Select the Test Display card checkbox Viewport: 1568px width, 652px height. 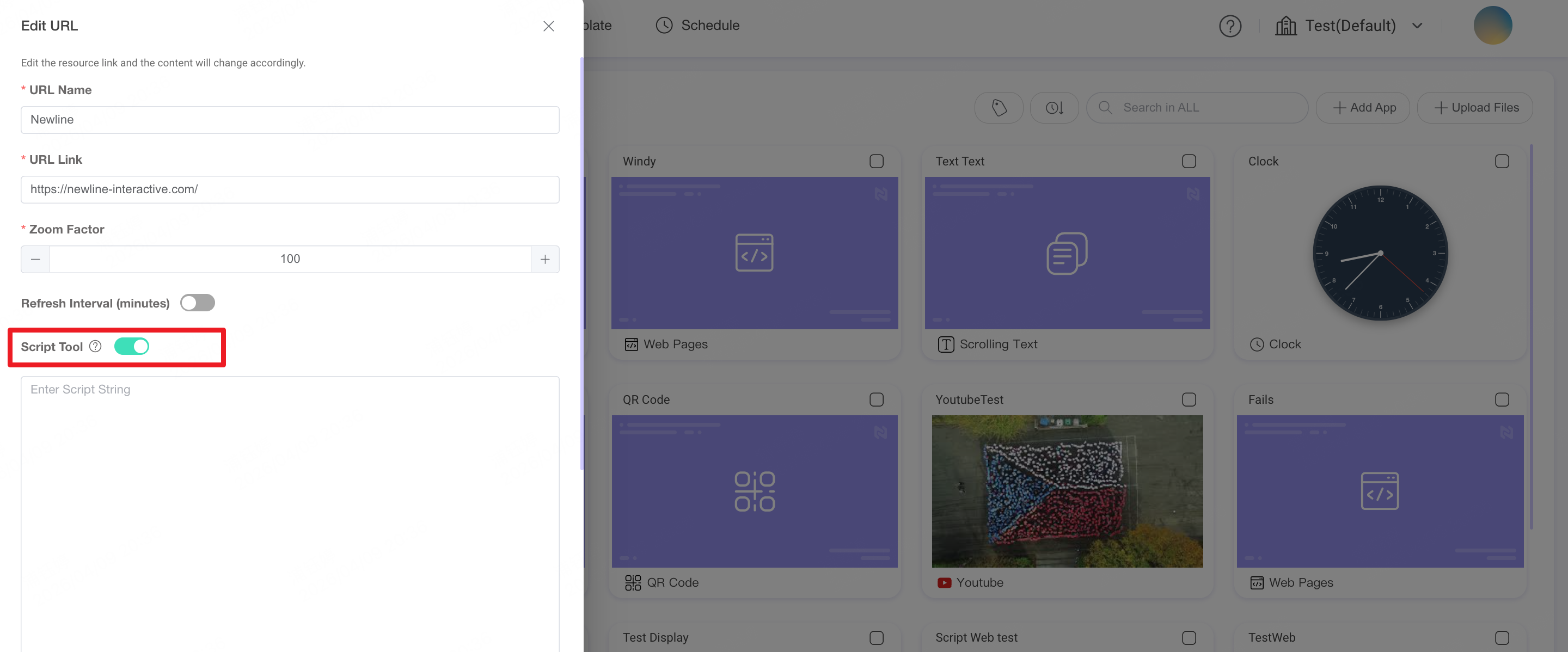click(x=877, y=638)
